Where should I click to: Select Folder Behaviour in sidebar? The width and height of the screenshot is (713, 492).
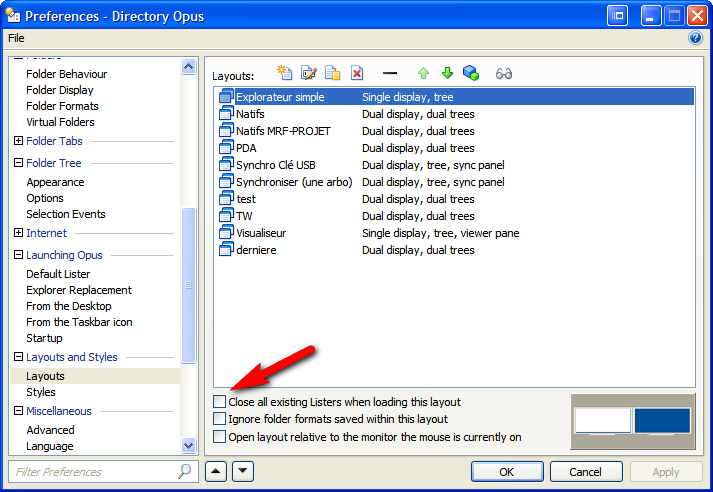(66, 74)
